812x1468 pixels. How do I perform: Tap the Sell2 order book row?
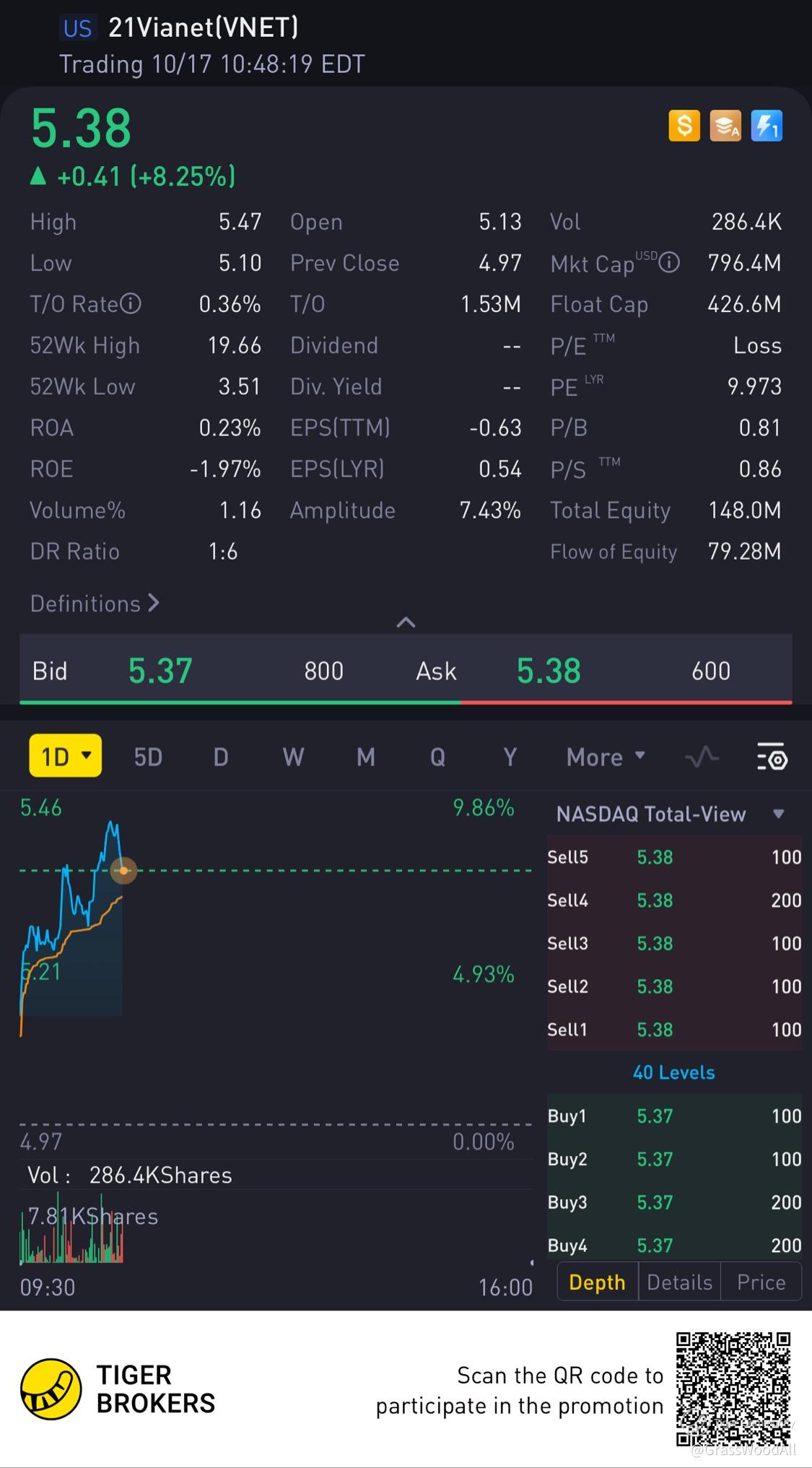coord(674,986)
